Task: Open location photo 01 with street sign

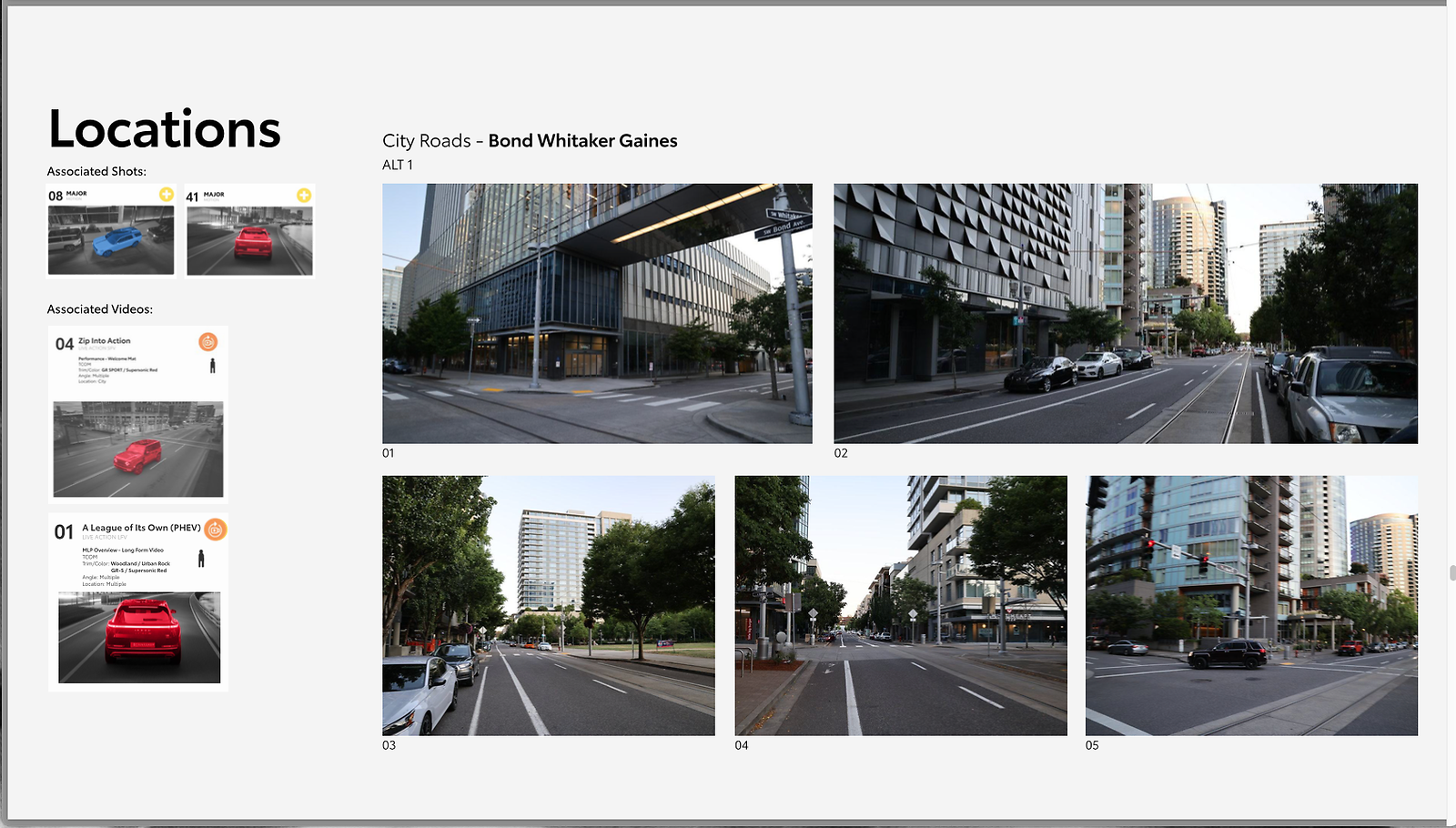Action: pos(597,314)
